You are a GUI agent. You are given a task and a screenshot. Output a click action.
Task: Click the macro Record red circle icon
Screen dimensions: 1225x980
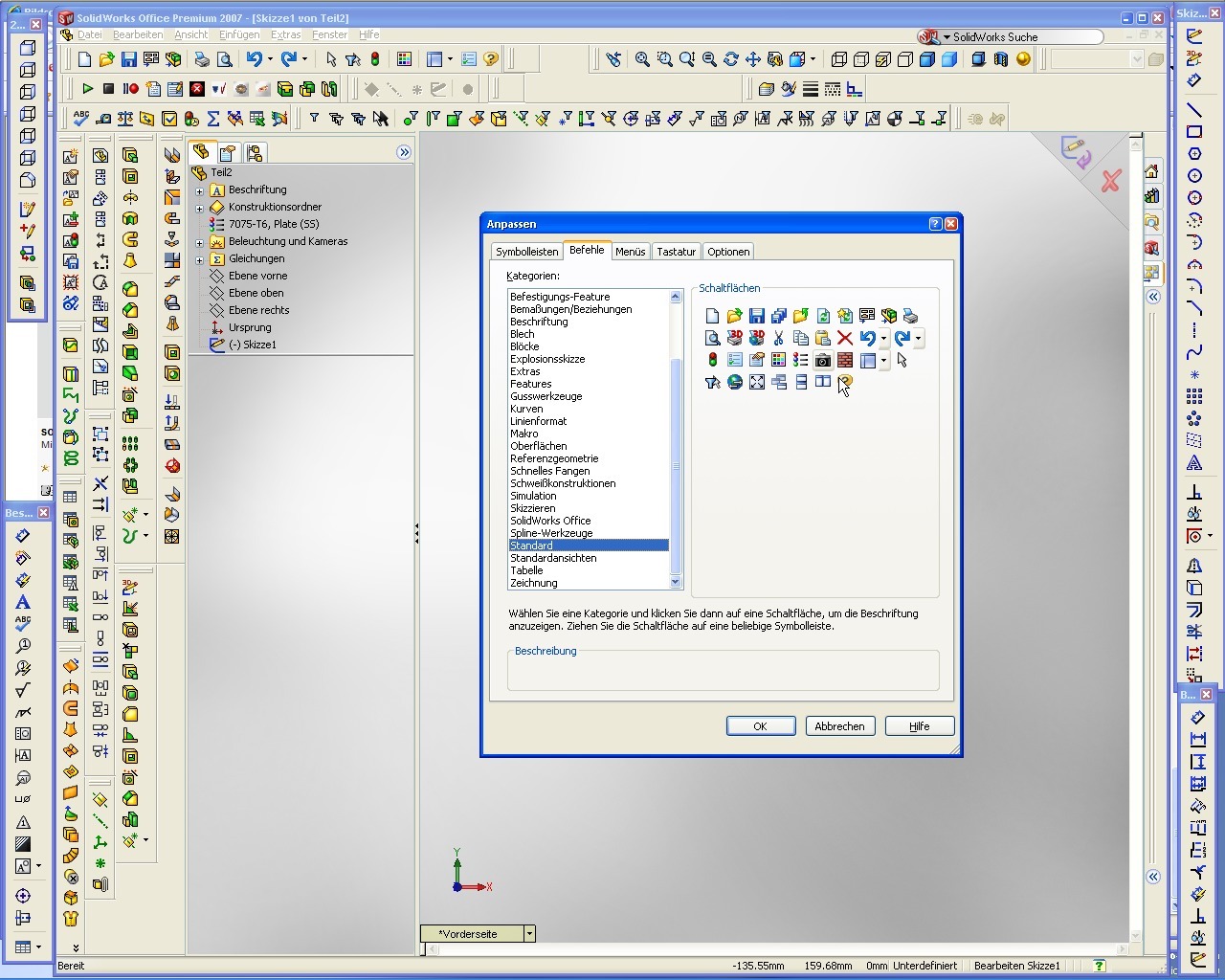point(131,89)
